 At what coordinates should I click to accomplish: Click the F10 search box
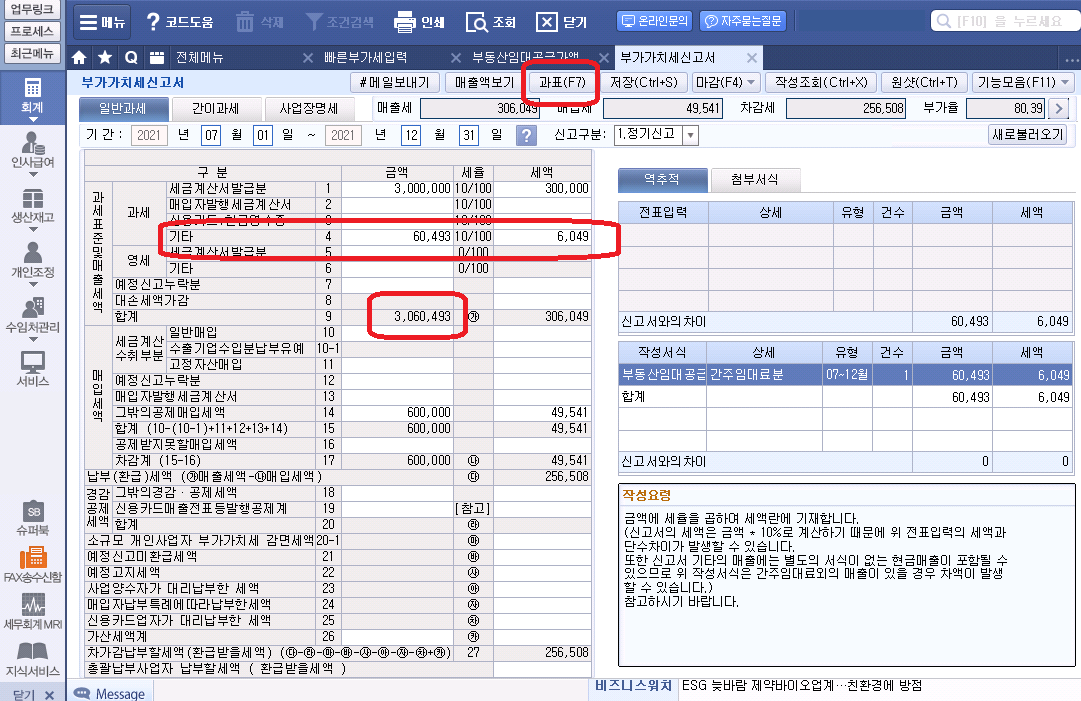click(1005, 21)
